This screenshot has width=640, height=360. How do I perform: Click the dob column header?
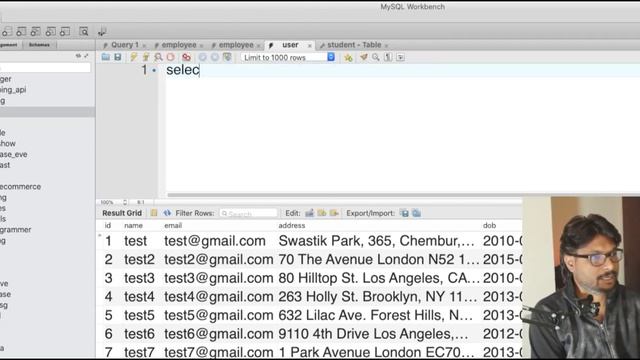[489, 225]
